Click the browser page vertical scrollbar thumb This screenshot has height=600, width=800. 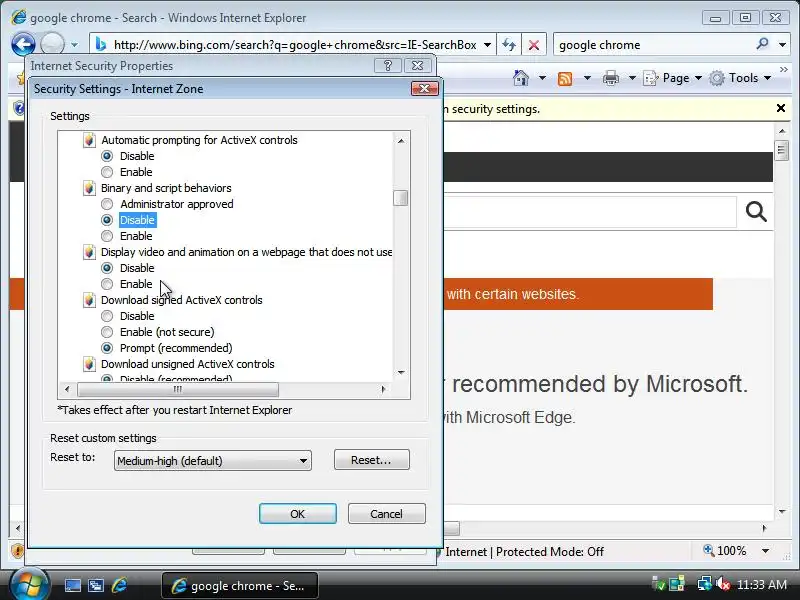pyautogui.click(x=781, y=150)
